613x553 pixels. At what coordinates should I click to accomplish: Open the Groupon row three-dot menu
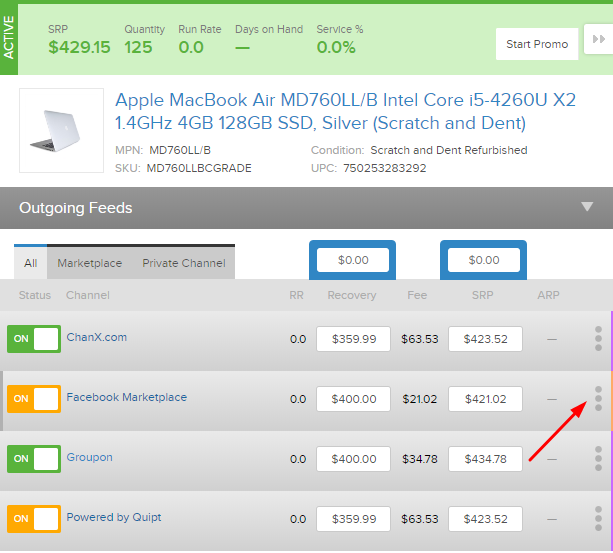tap(598, 458)
